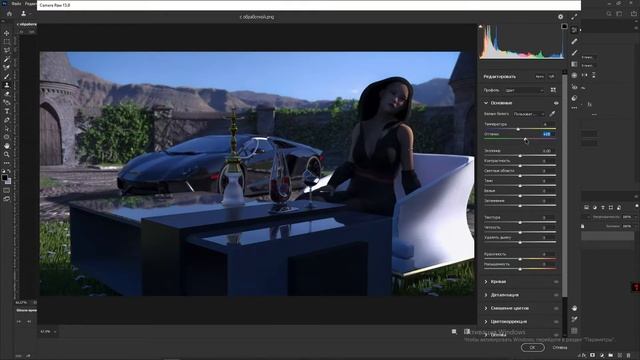Confirm with the OK button
Screen dimensions: 640x360
pyautogui.click(x=533, y=347)
